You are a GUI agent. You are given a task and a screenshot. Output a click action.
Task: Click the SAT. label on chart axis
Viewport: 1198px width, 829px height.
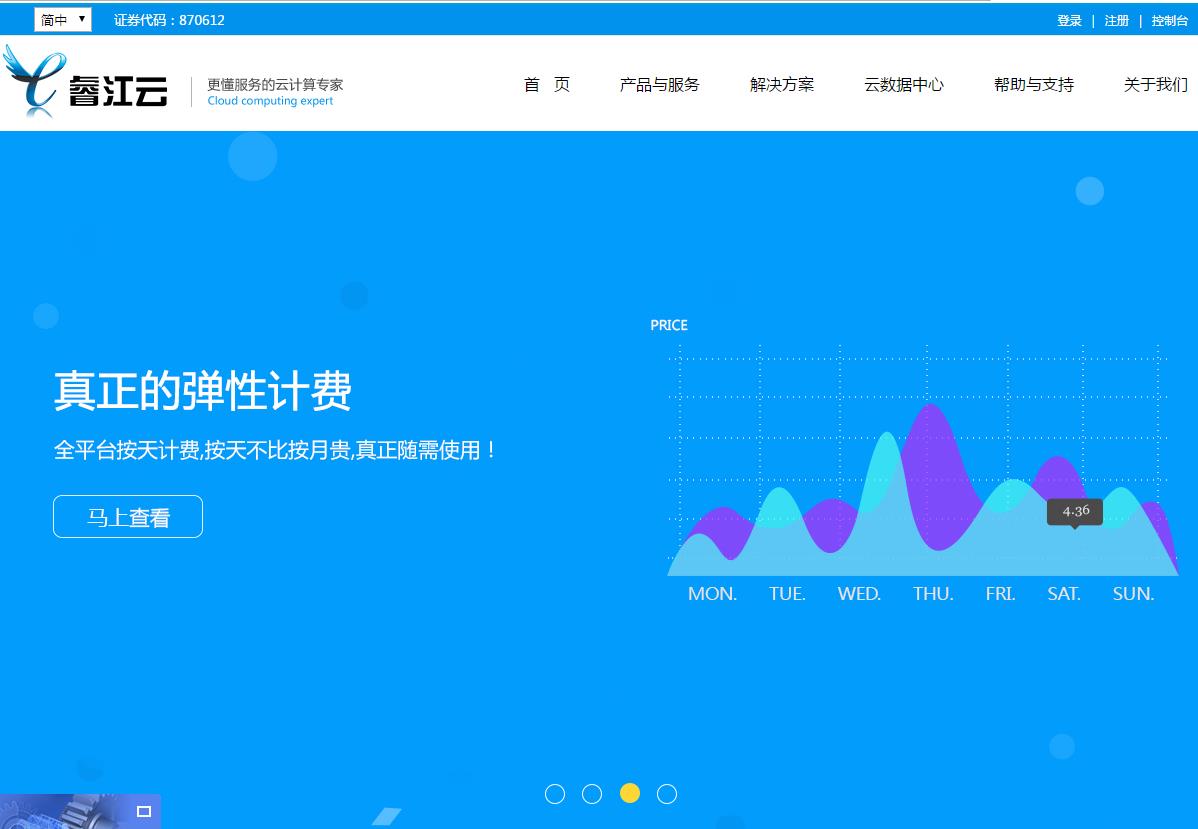coord(1064,594)
